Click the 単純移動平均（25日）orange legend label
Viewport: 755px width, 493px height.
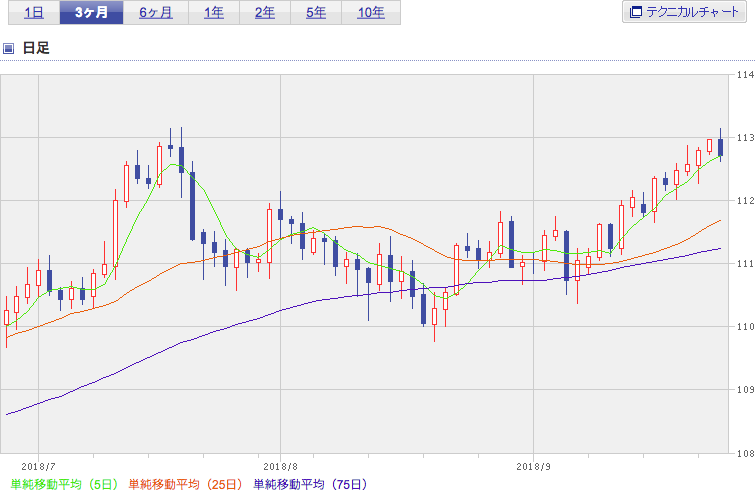pyautogui.click(x=185, y=484)
